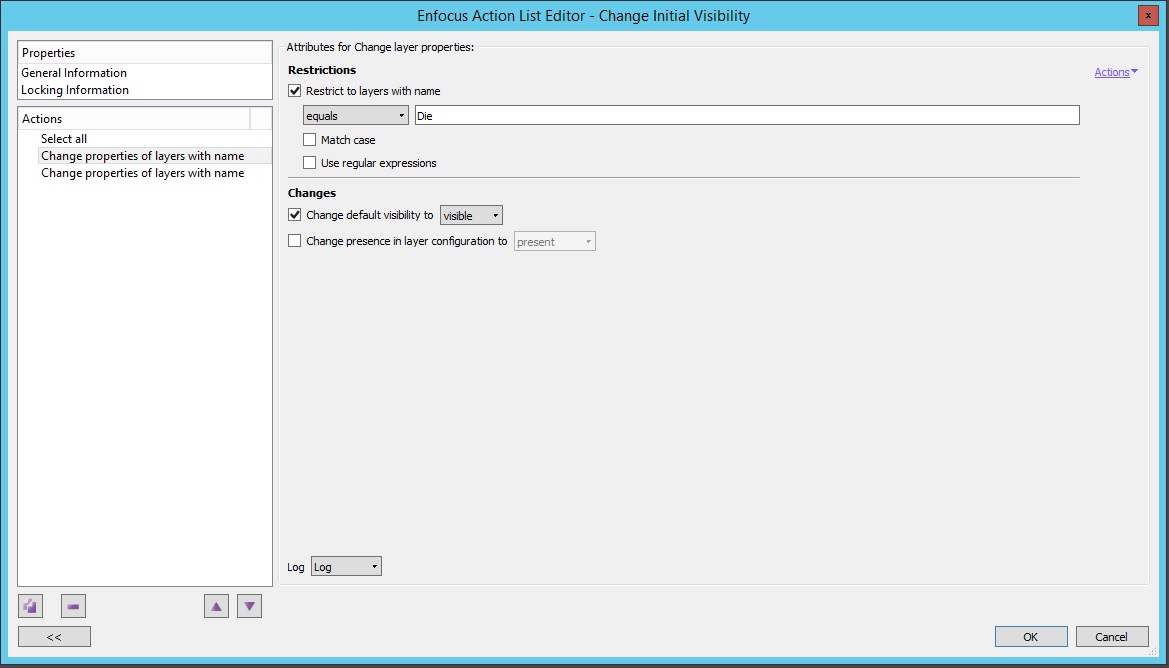Click the add action icon below the list
Screen dimensions: 1169x668
coord(31,606)
